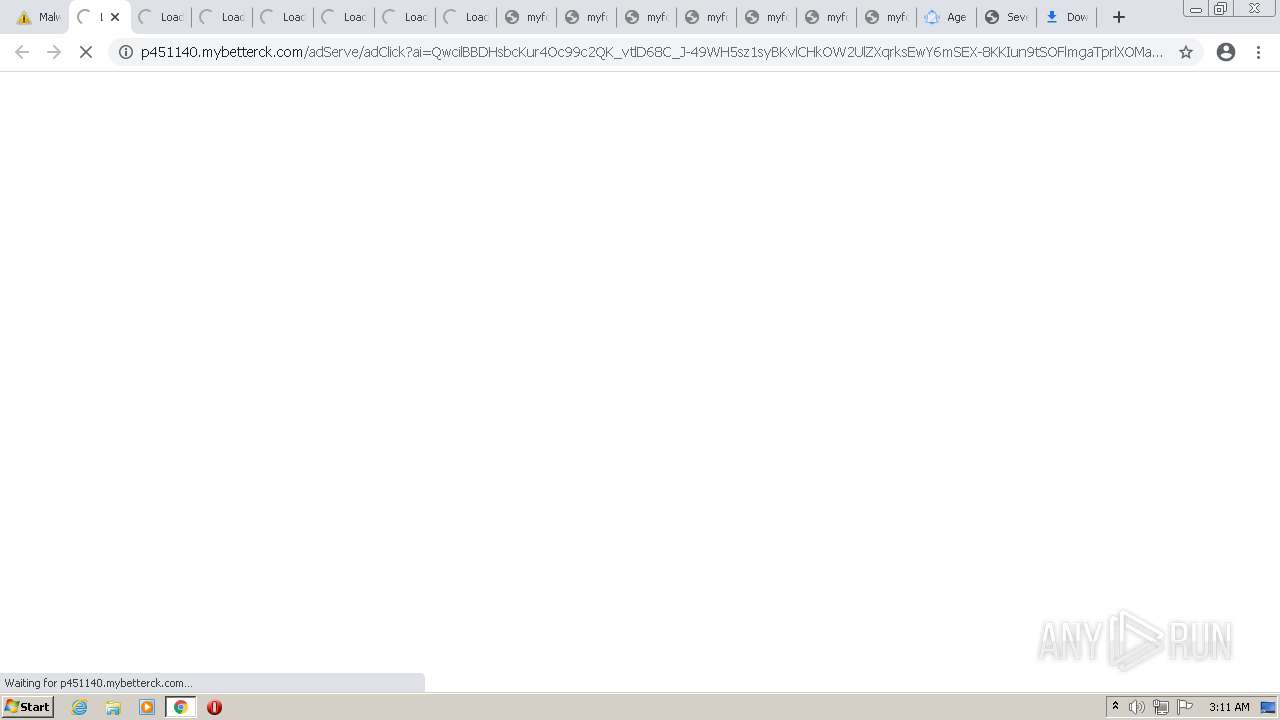Bookmark this page with the star

pos(1186,52)
